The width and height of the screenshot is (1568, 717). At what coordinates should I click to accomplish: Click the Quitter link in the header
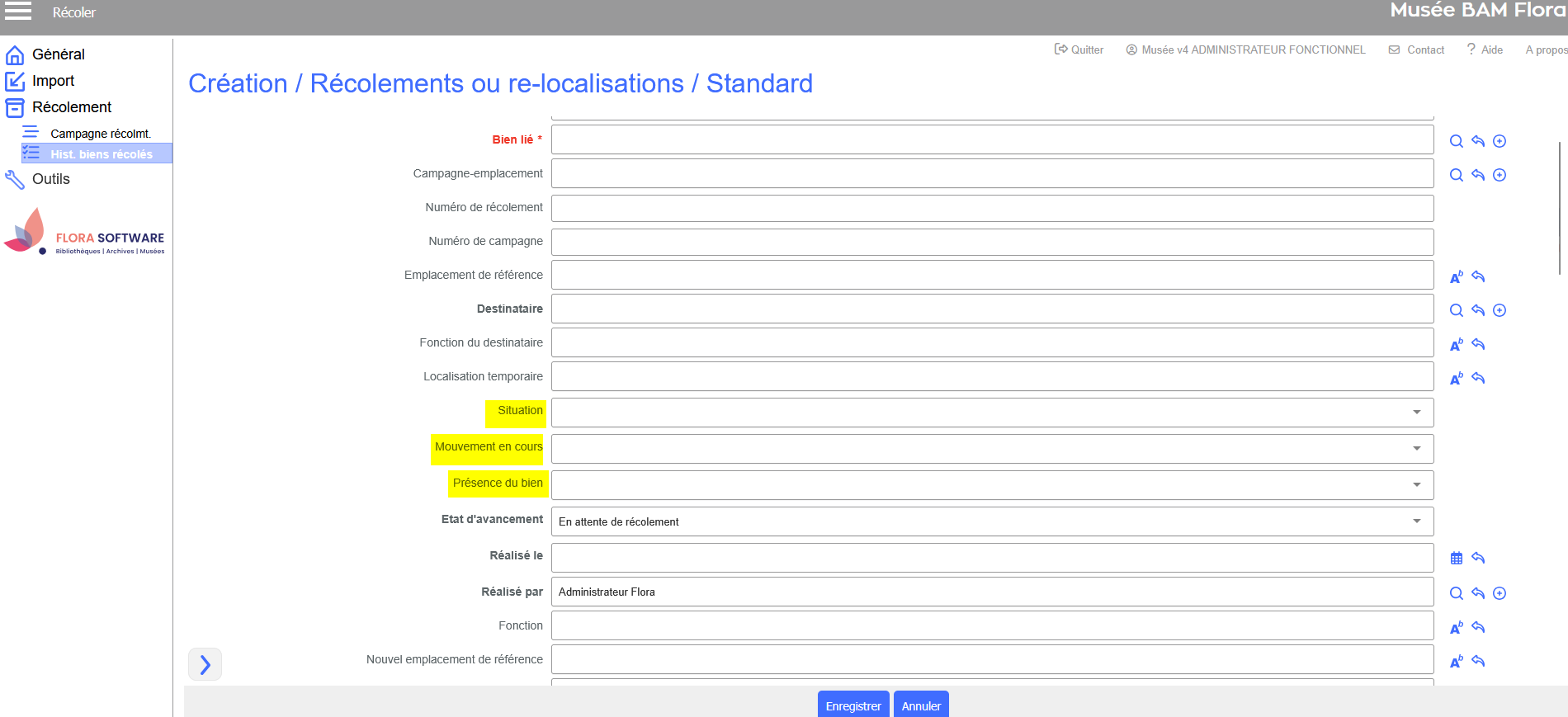point(1079,50)
